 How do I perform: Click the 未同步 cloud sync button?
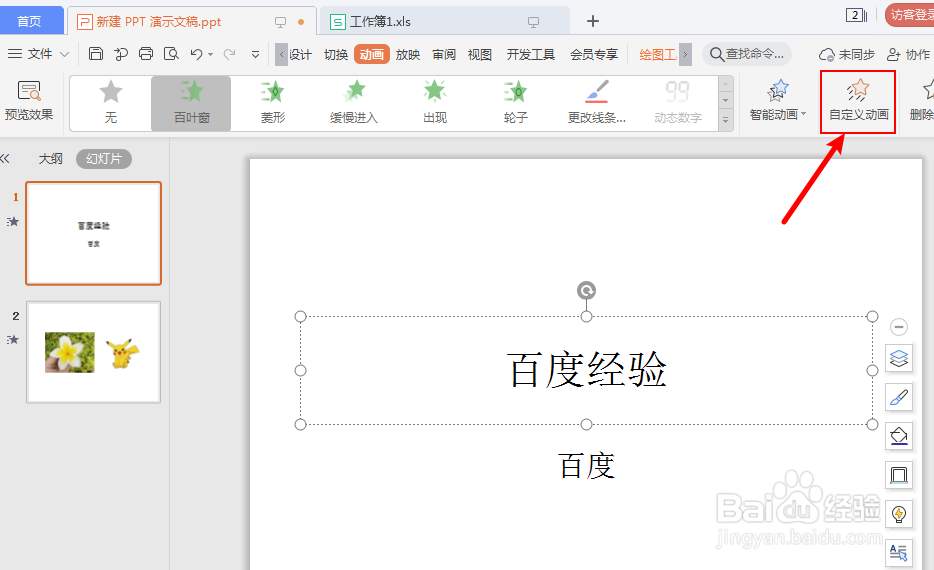click(846, 55)
